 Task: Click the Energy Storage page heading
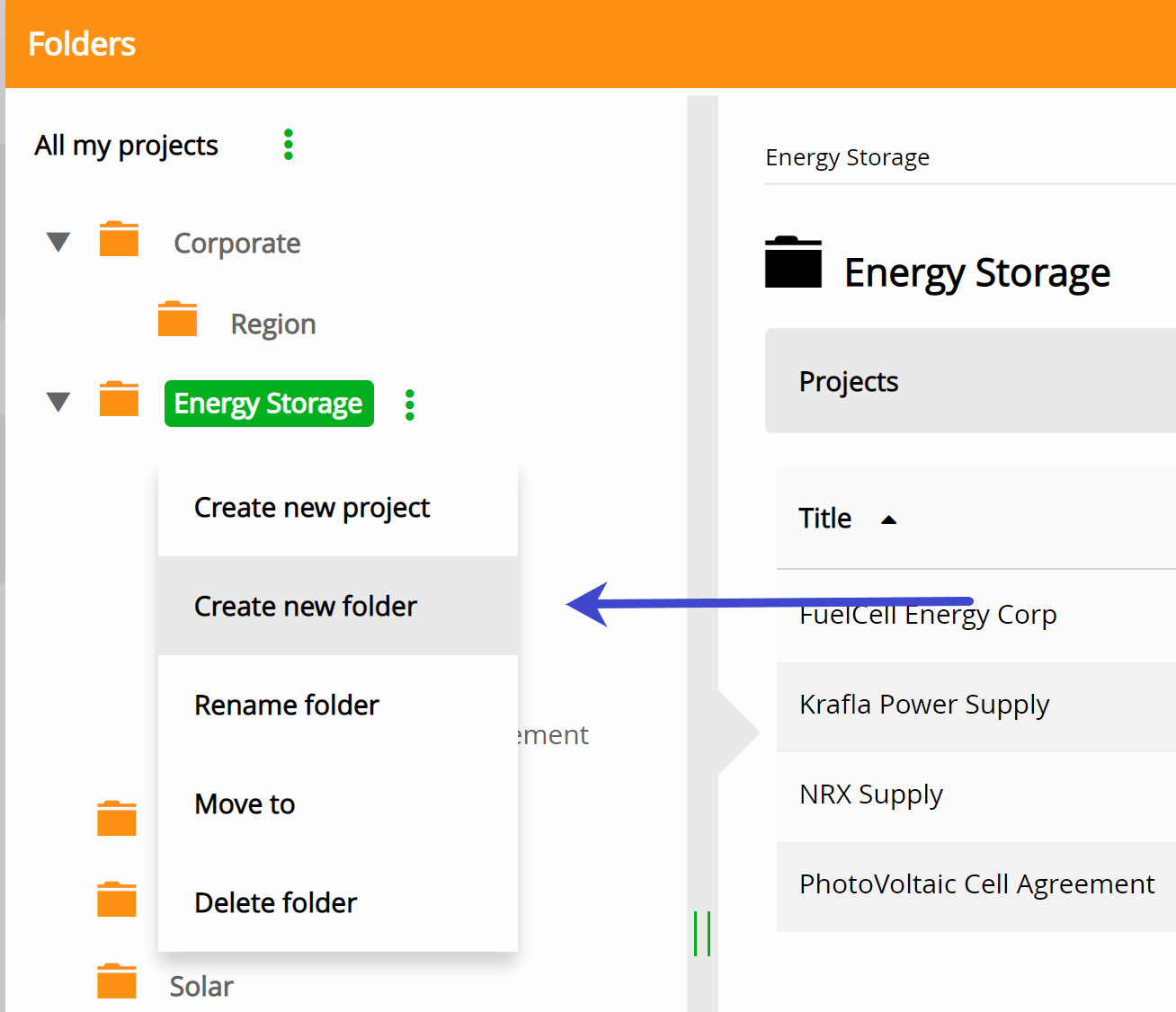click(977, 272)
